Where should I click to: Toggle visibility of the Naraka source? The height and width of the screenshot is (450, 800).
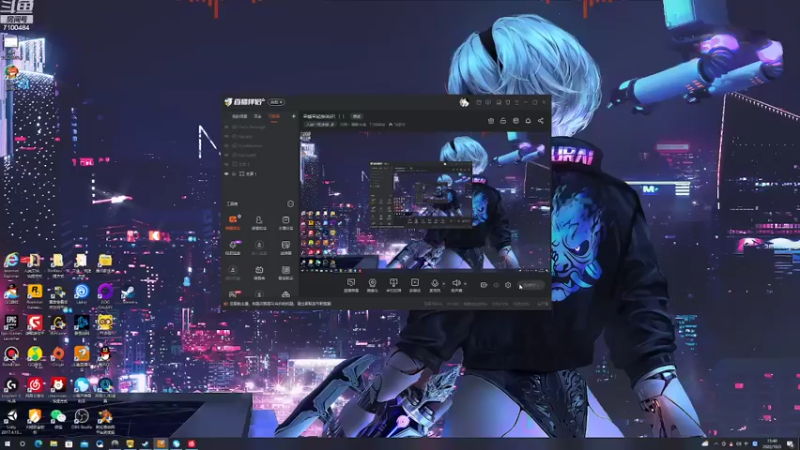pyautogui.click(x=227, y=136)
